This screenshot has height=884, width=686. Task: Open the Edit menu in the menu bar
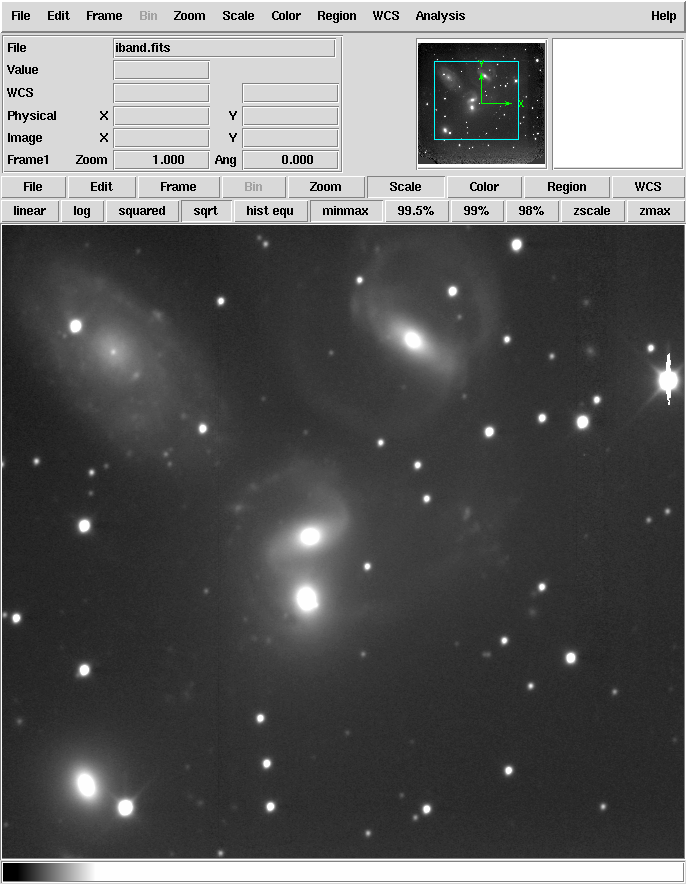coord(58,16)
